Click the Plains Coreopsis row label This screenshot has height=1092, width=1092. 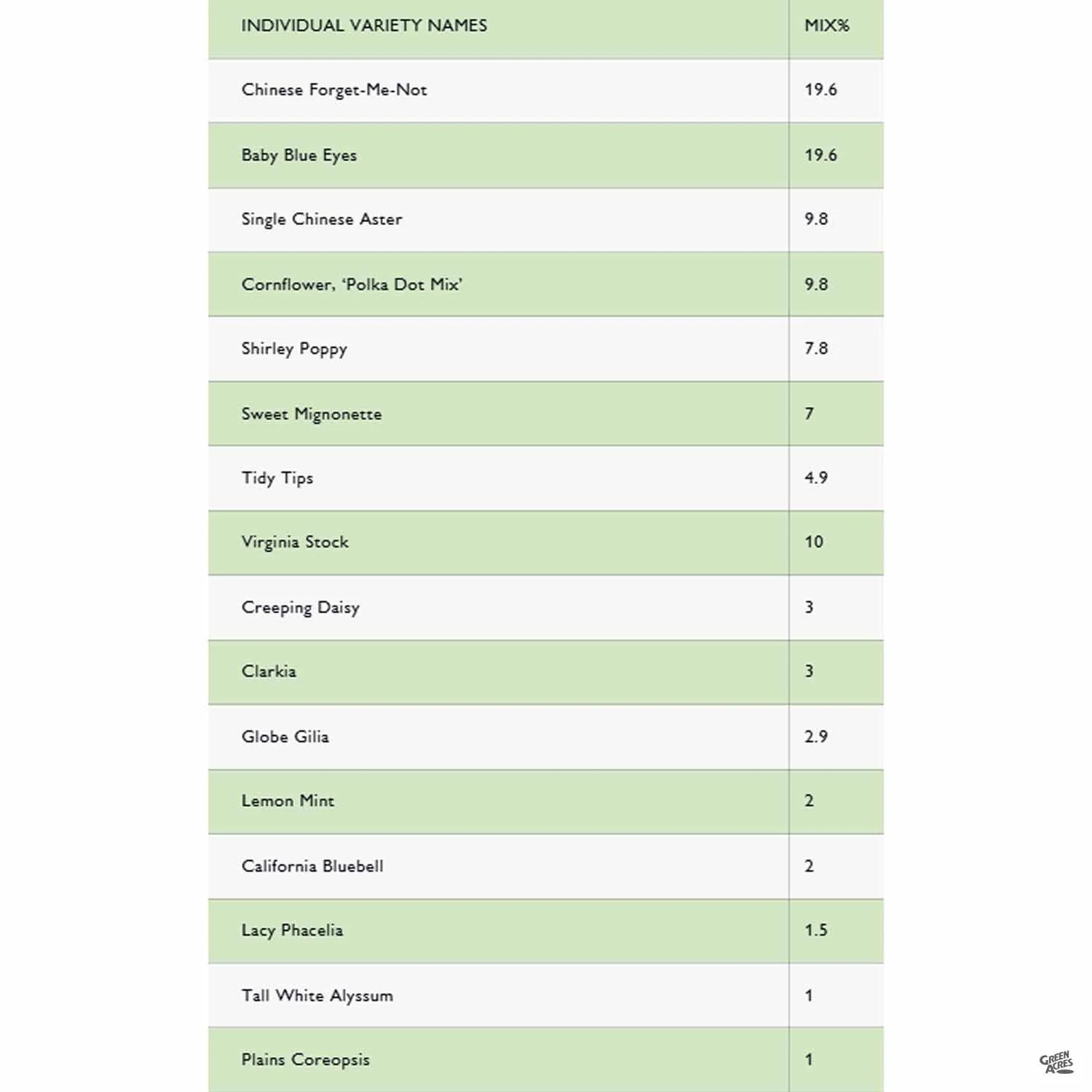(306, 1060)
